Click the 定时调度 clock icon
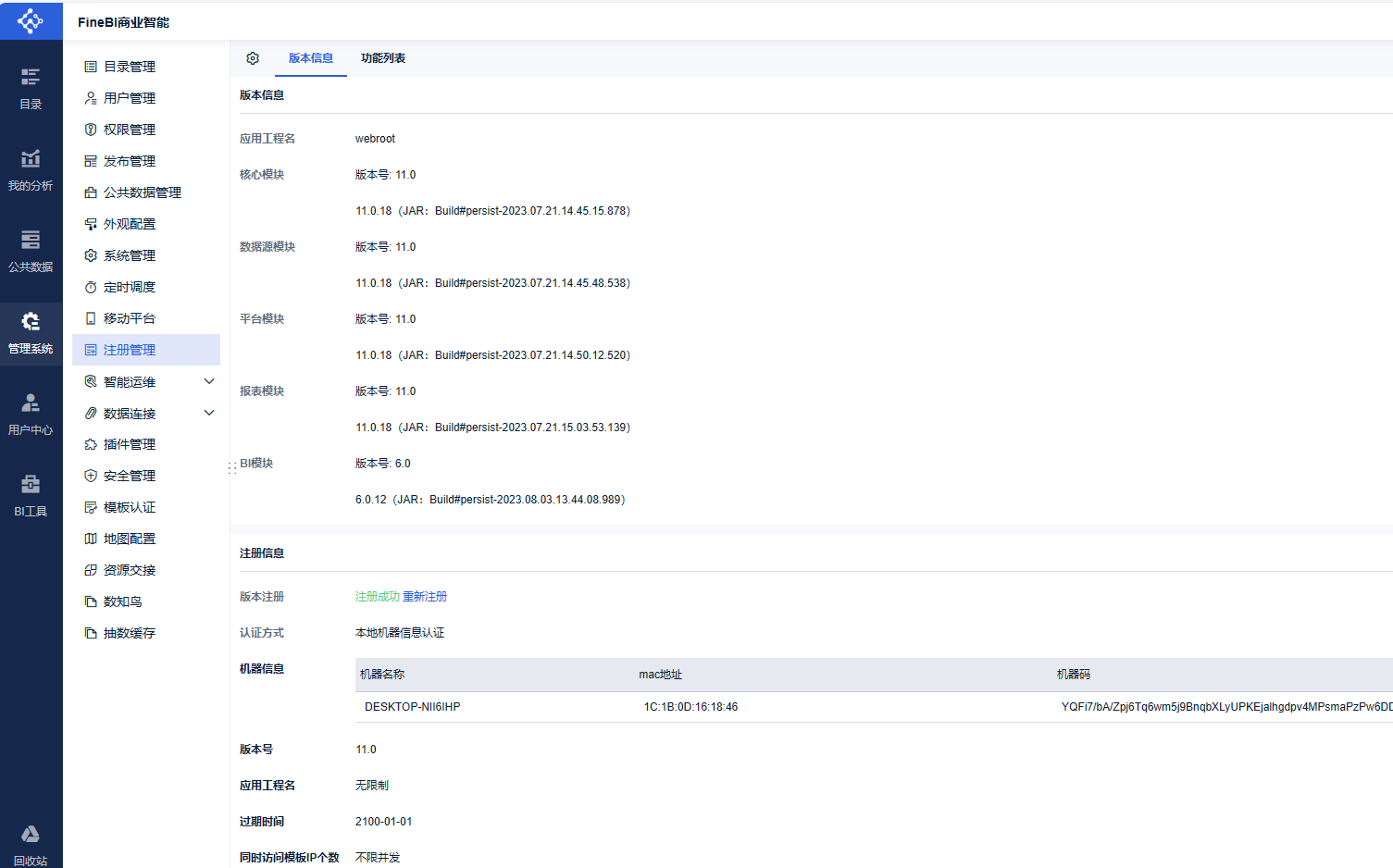1393x868 pixels. point(91,287)
